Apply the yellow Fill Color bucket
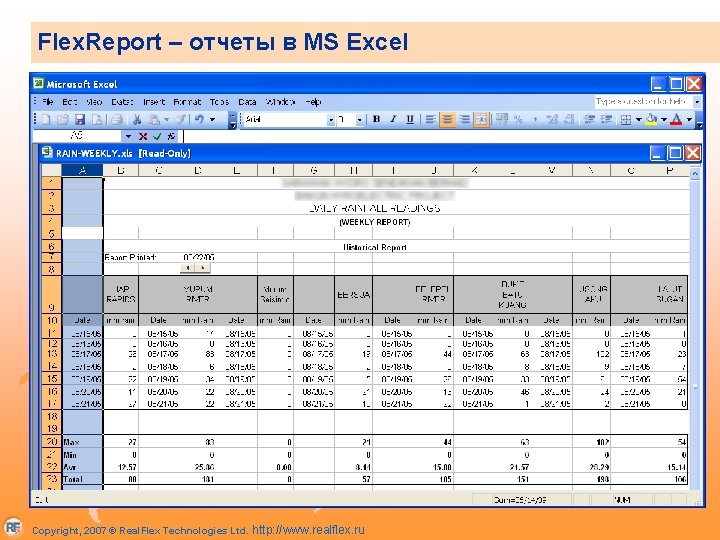The image size is (720, 540). (x=651, y=120)
